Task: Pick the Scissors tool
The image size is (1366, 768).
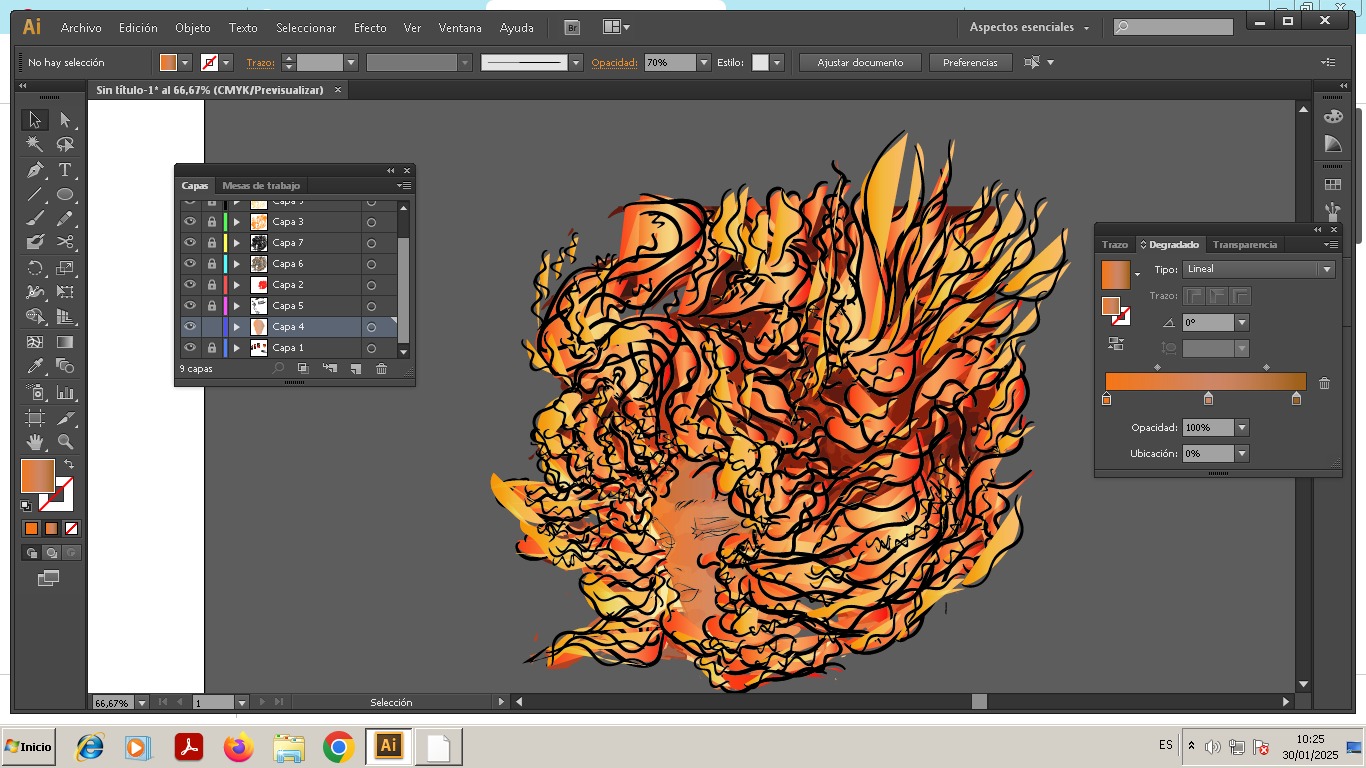Action: click(65, 242)
